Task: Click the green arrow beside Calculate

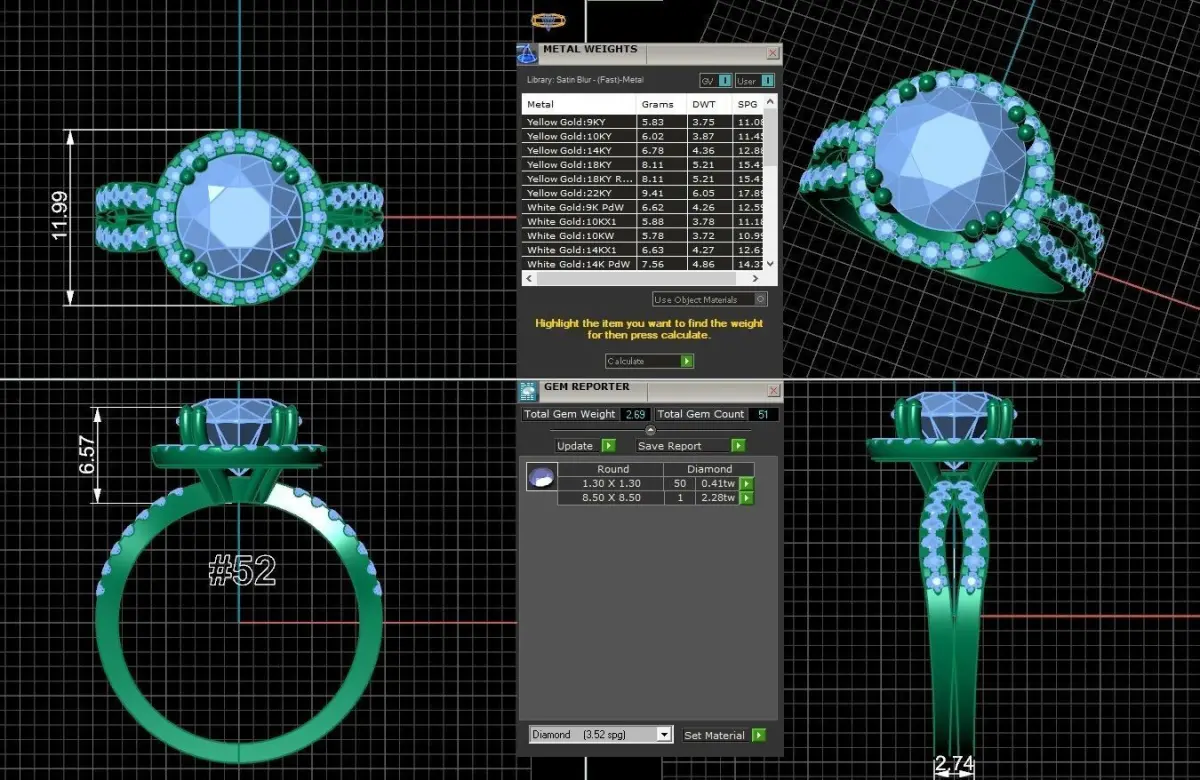Action: pyautogui.click(x=687, y=361)
